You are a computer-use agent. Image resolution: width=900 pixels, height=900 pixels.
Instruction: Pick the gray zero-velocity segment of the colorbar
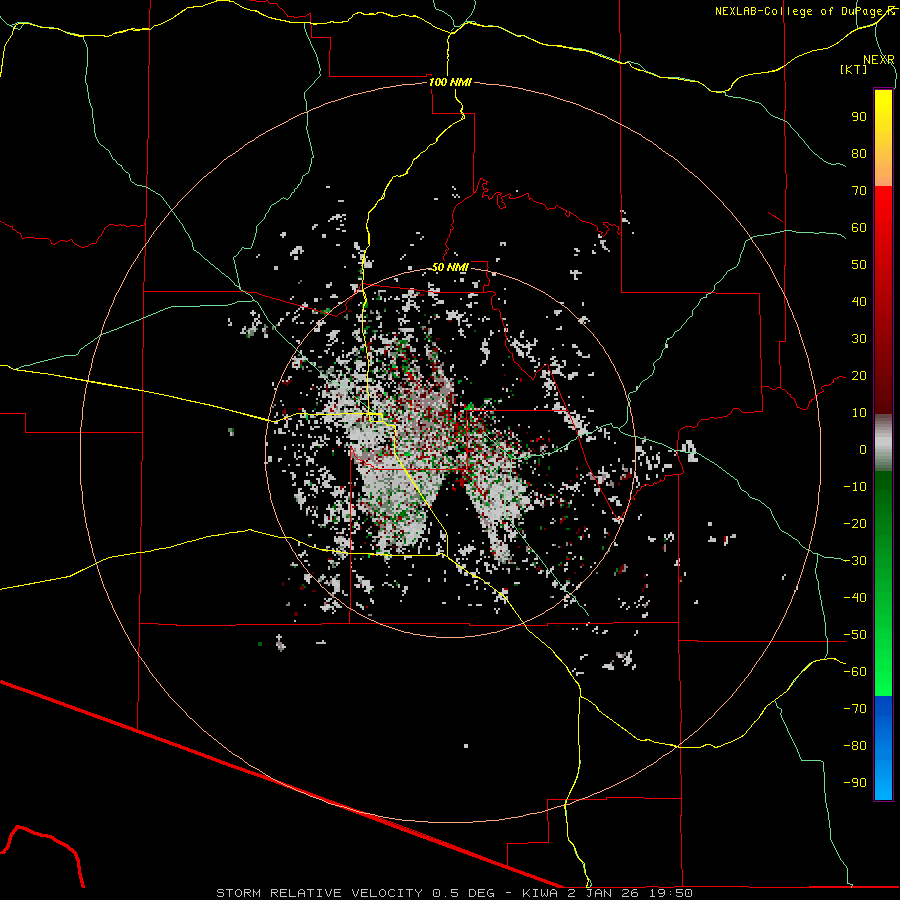883,443
